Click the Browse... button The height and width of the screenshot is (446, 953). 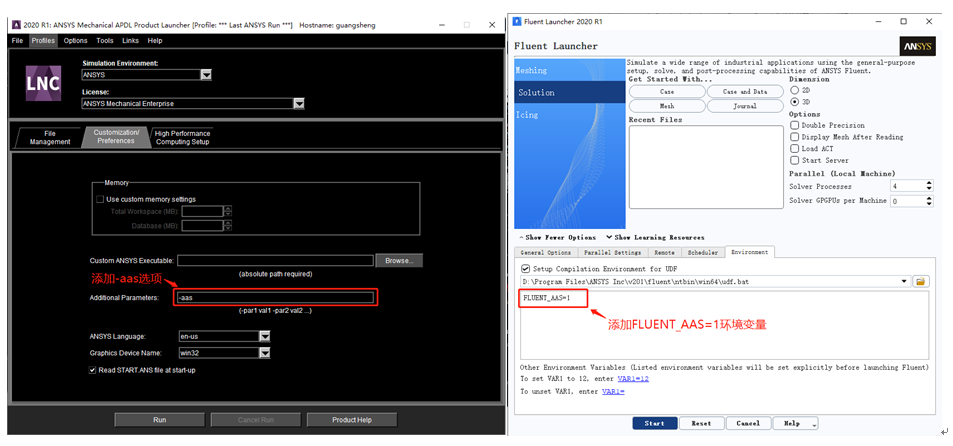[x=399, y=261]
